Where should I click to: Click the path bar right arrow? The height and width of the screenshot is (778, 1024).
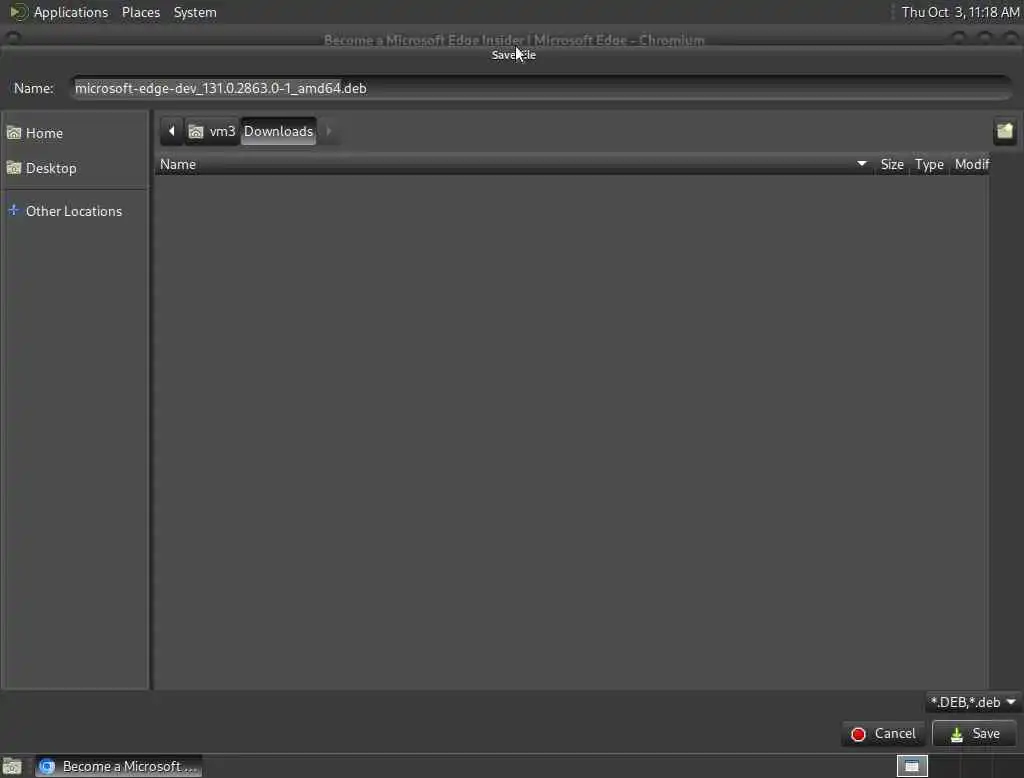328,131
